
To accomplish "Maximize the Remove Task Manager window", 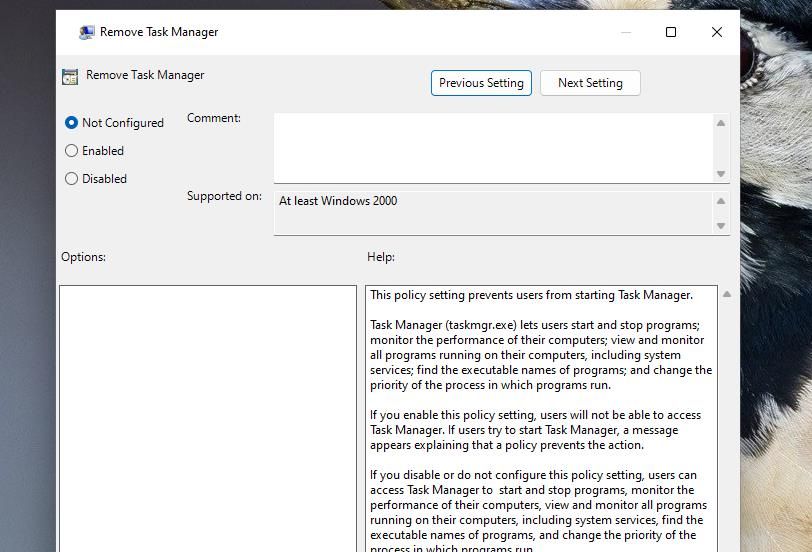I will pos(671,32).
